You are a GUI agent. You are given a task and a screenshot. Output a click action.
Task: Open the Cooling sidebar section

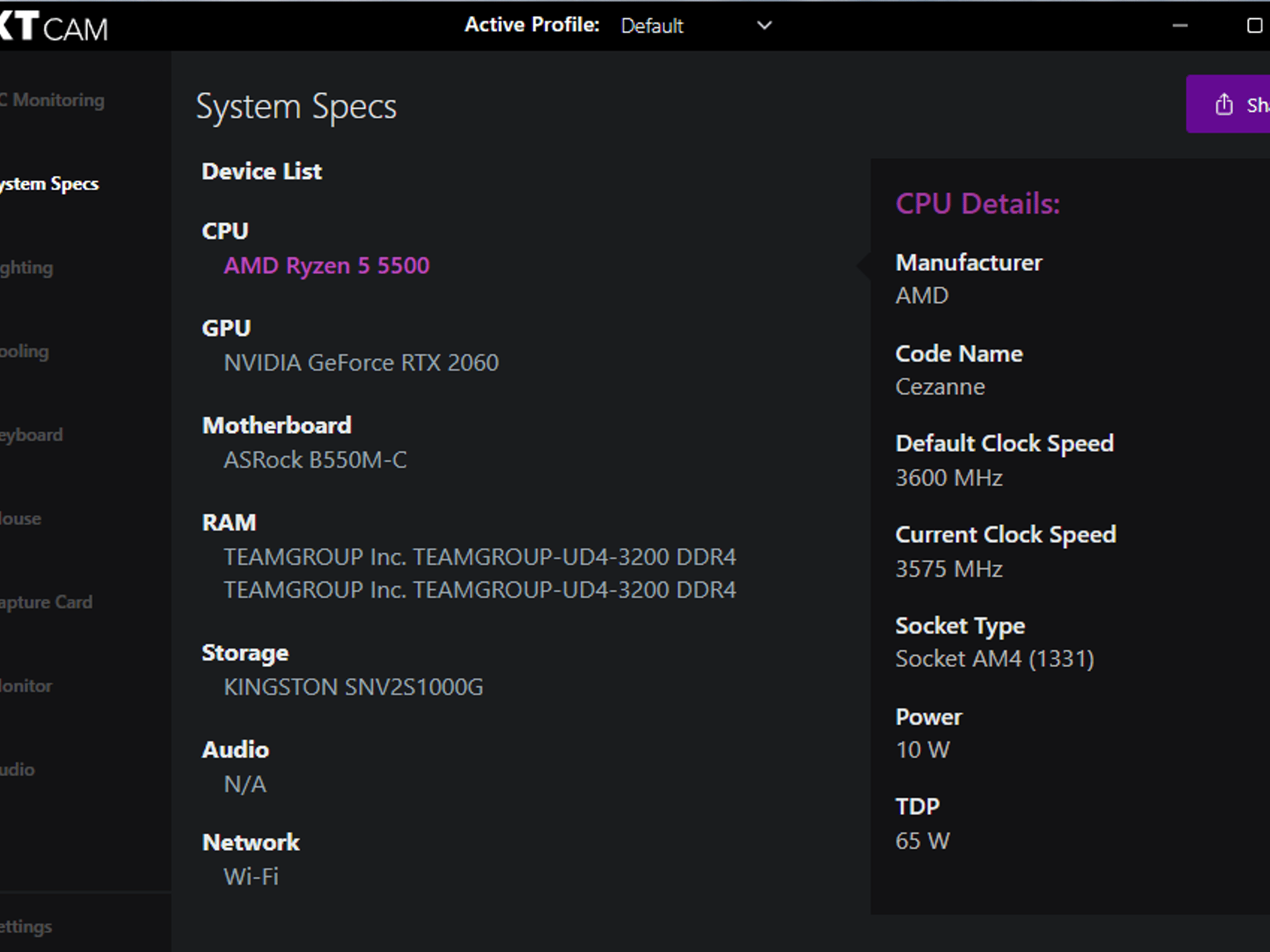tap(24, 351)
